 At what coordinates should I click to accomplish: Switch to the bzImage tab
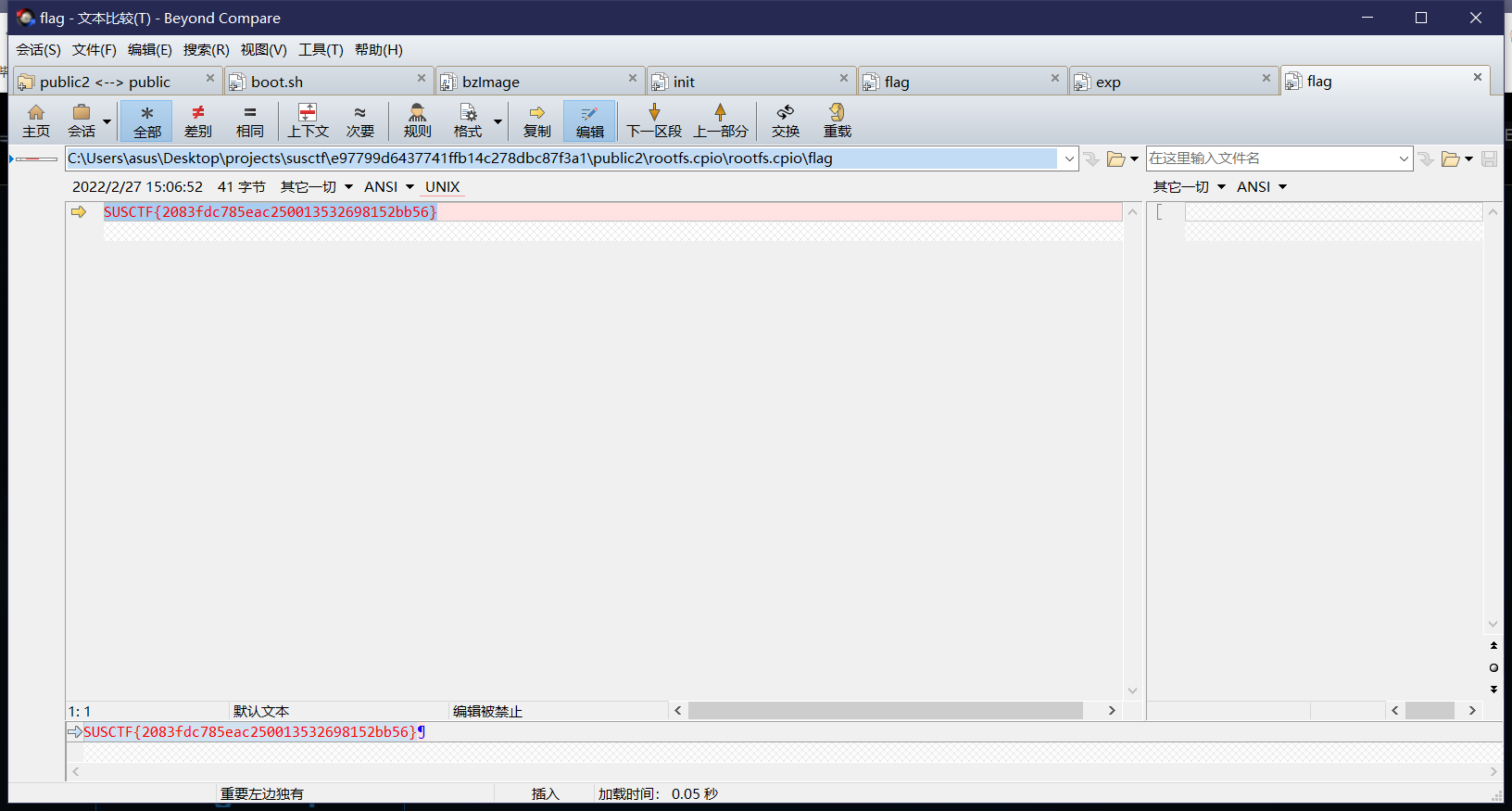pyautogui.click(x=491, y=82)
